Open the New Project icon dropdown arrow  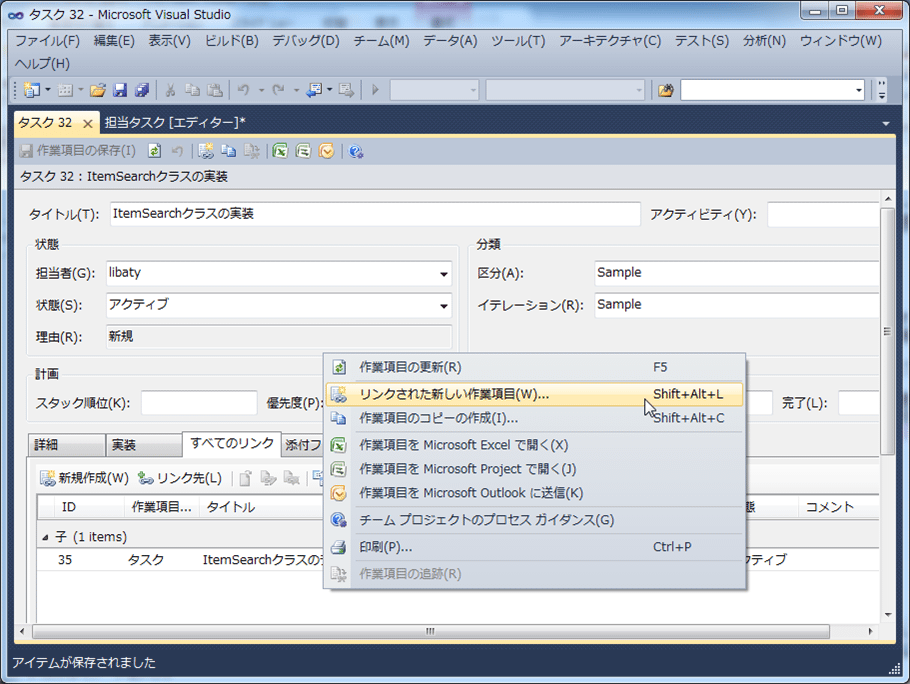coord(48,90)
